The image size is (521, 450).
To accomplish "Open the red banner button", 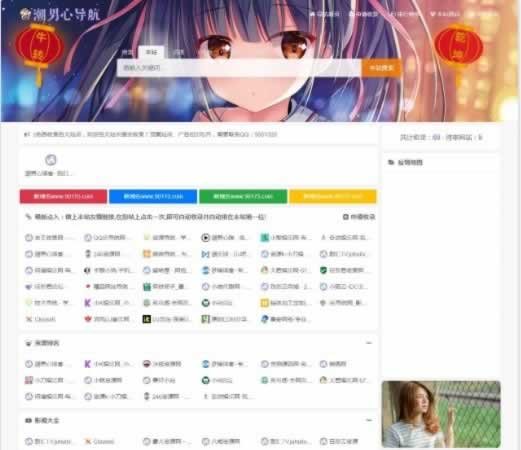I will pos(63,196).
